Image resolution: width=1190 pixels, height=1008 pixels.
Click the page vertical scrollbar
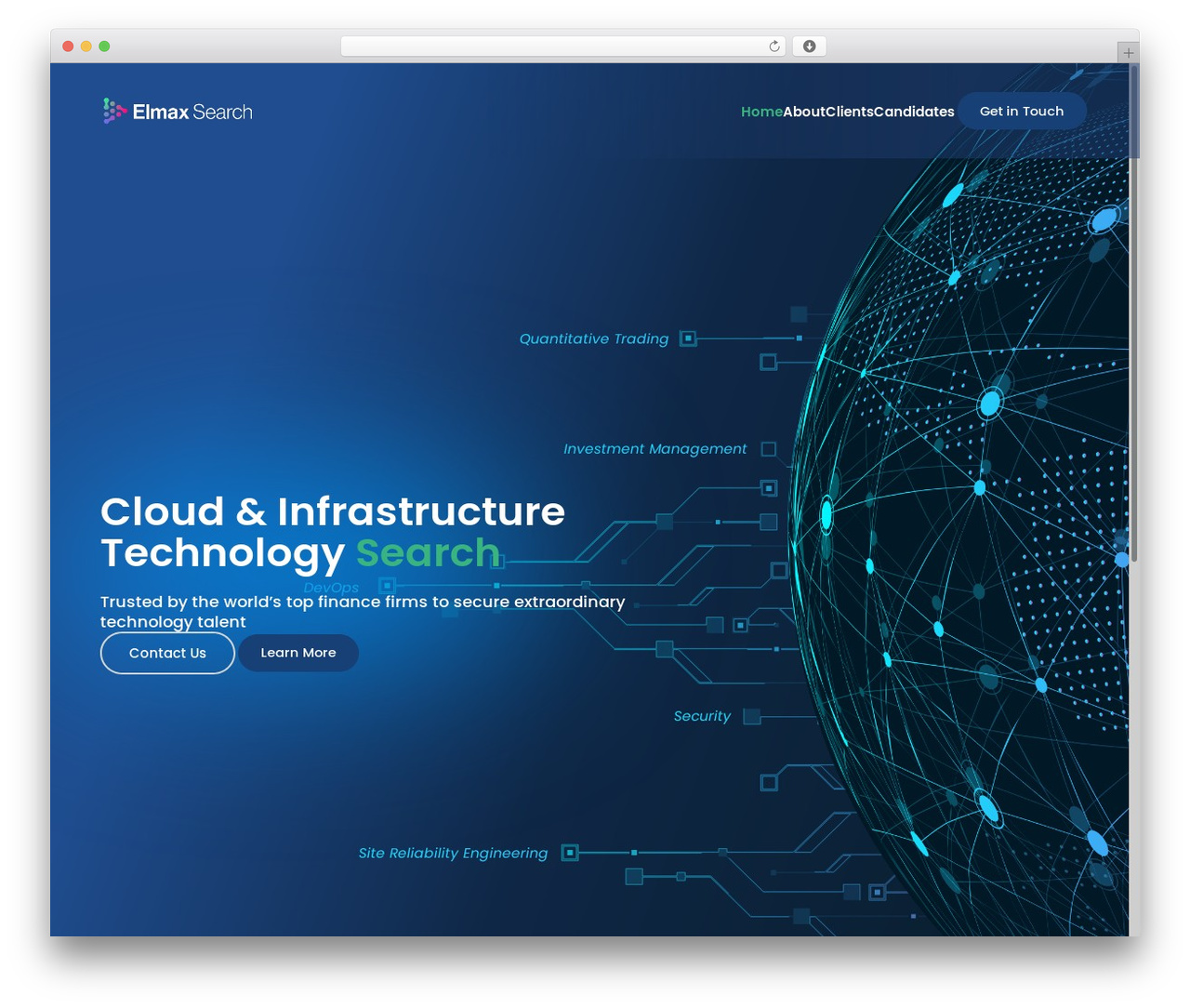(x=1133, y=312)
